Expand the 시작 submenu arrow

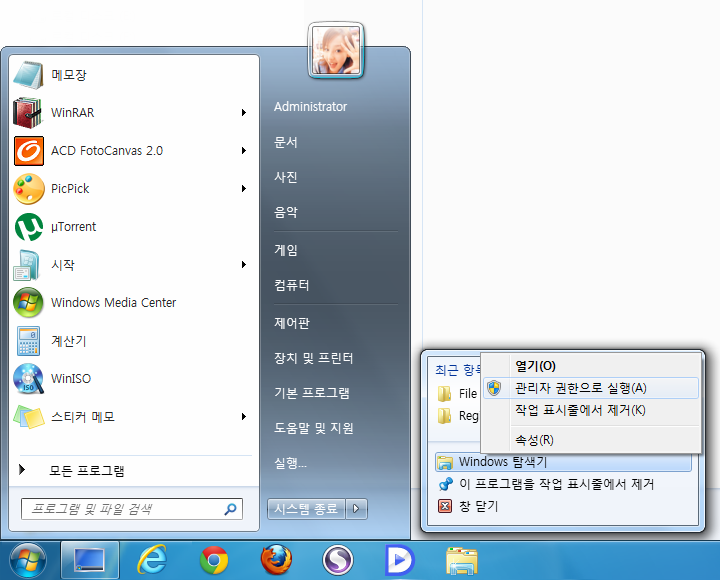pos(244,265)
